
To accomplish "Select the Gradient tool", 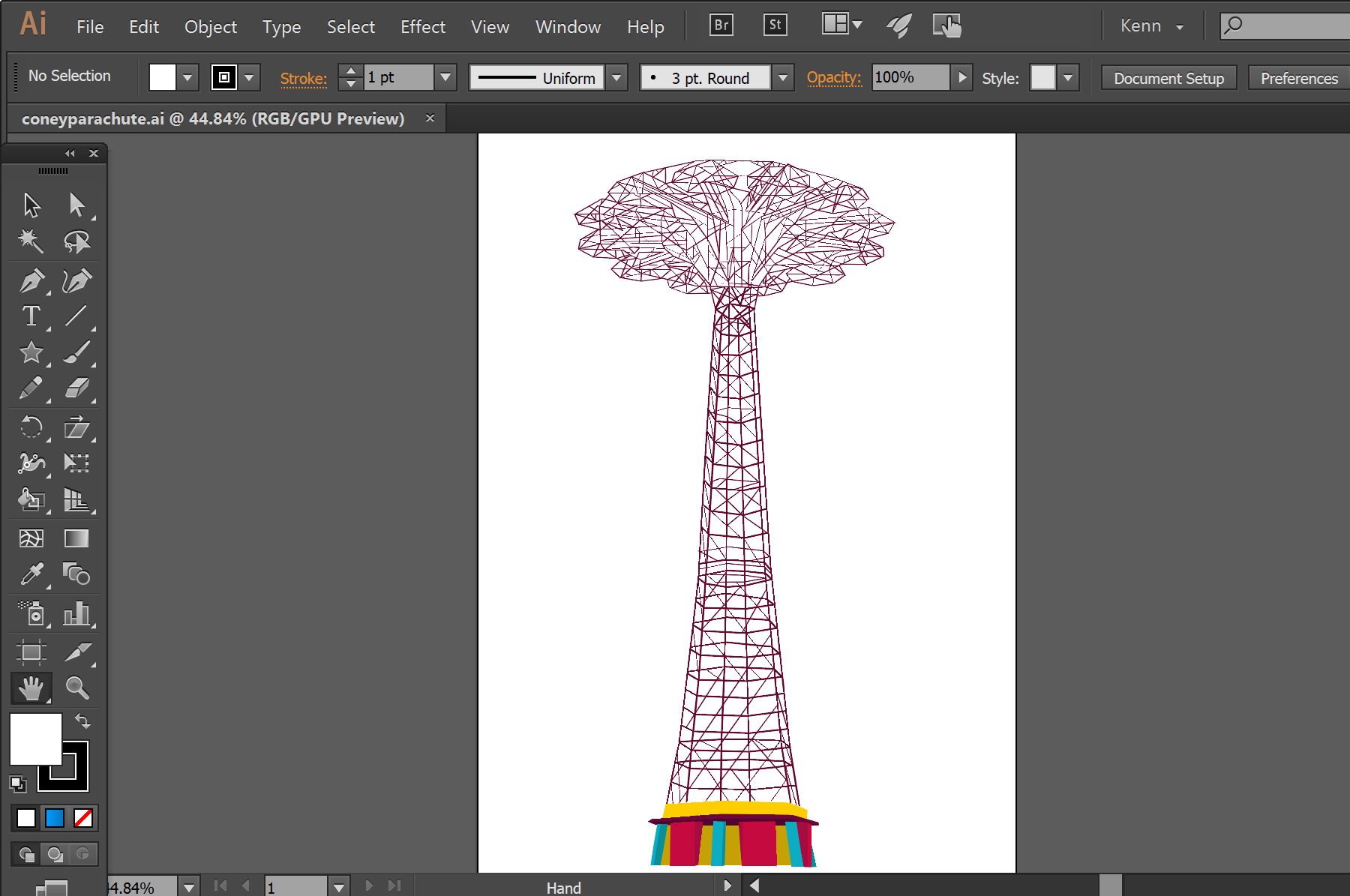I will pyautogui.click(x=76, y=538).
